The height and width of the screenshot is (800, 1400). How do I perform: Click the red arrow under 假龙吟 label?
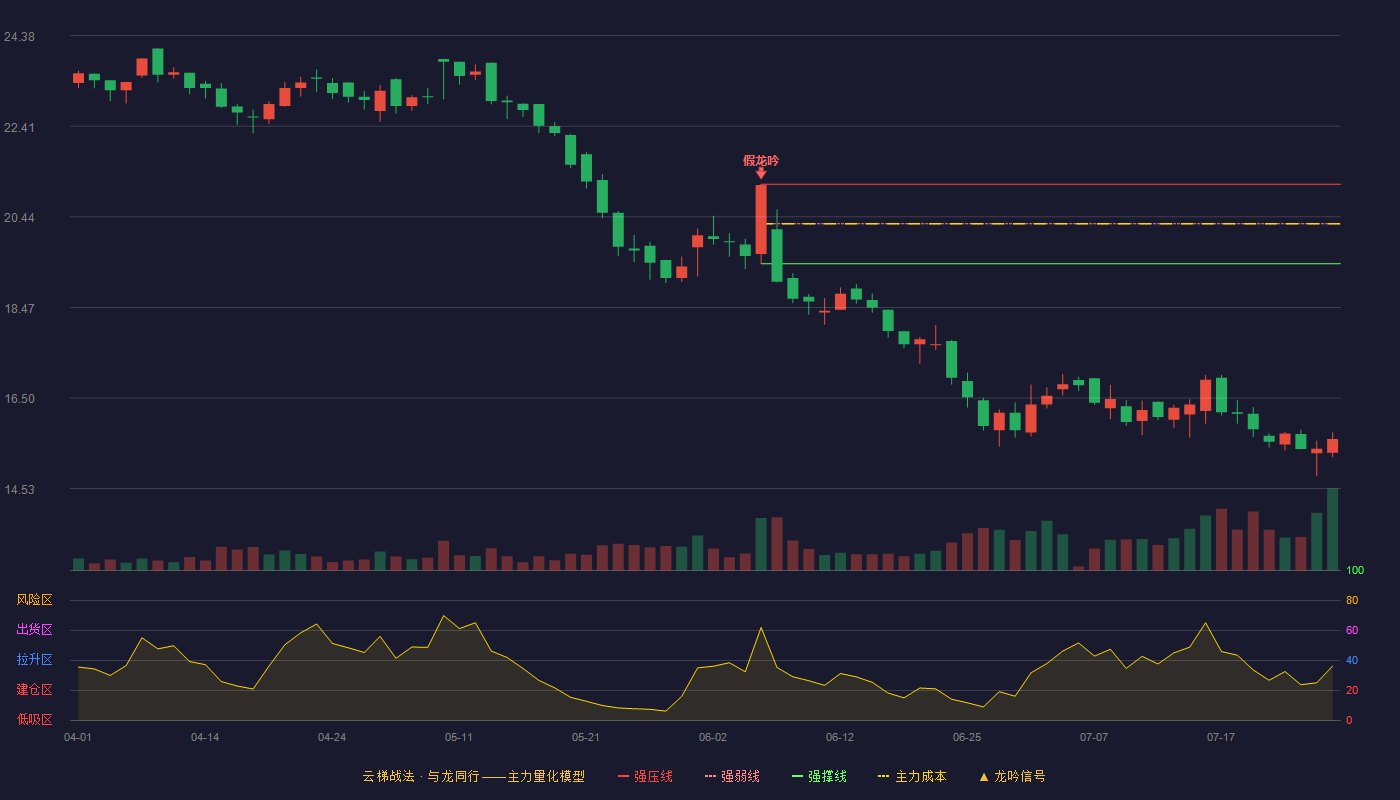coord(761,174)
